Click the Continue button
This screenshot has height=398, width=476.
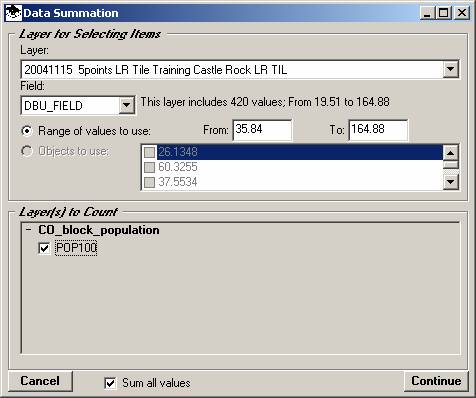[x=436, y=381]
